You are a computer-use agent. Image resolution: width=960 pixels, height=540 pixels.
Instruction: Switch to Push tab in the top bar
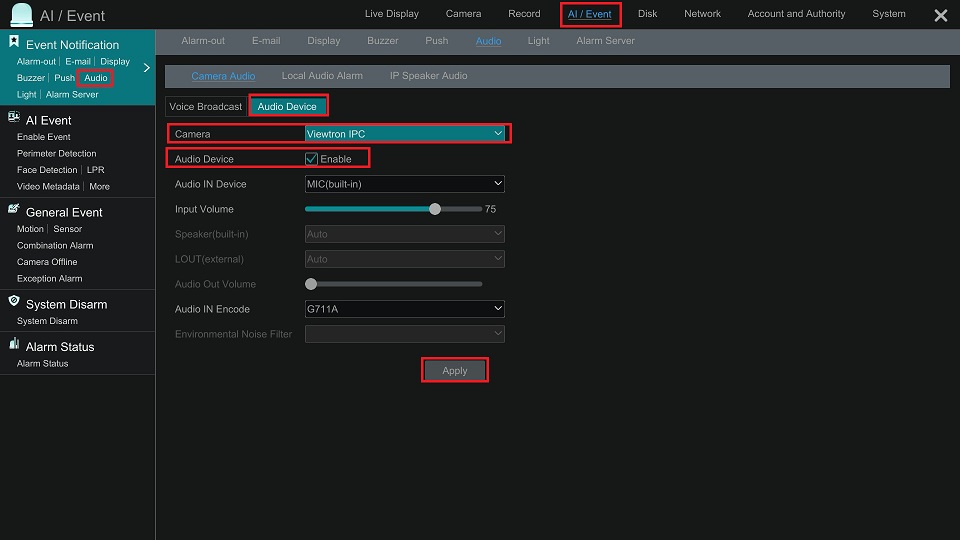437,41
